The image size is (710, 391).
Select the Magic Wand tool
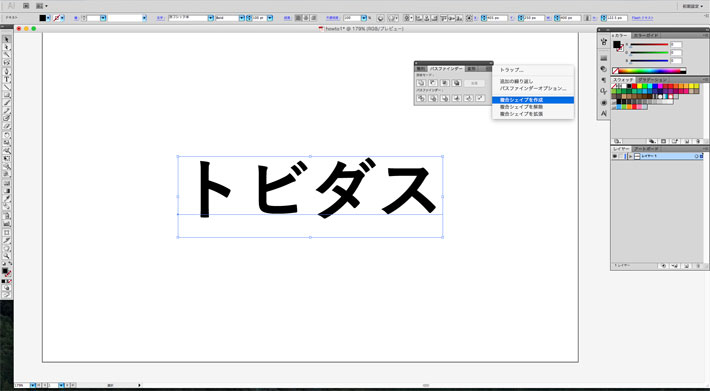click(x=6, y=55)
